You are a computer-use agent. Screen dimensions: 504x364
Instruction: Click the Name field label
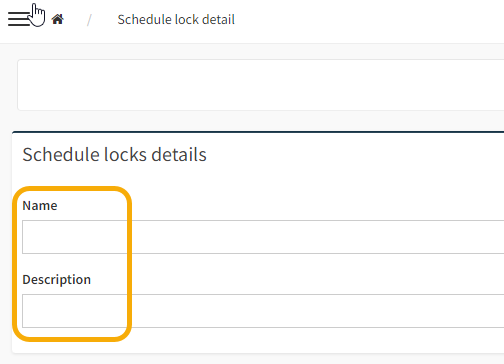pos(40,206)
